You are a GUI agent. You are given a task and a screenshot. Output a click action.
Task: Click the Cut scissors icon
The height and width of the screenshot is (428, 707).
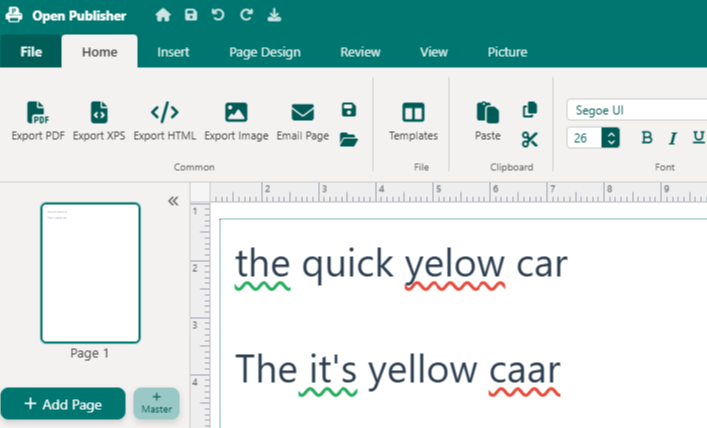click(x=530, y=140)
